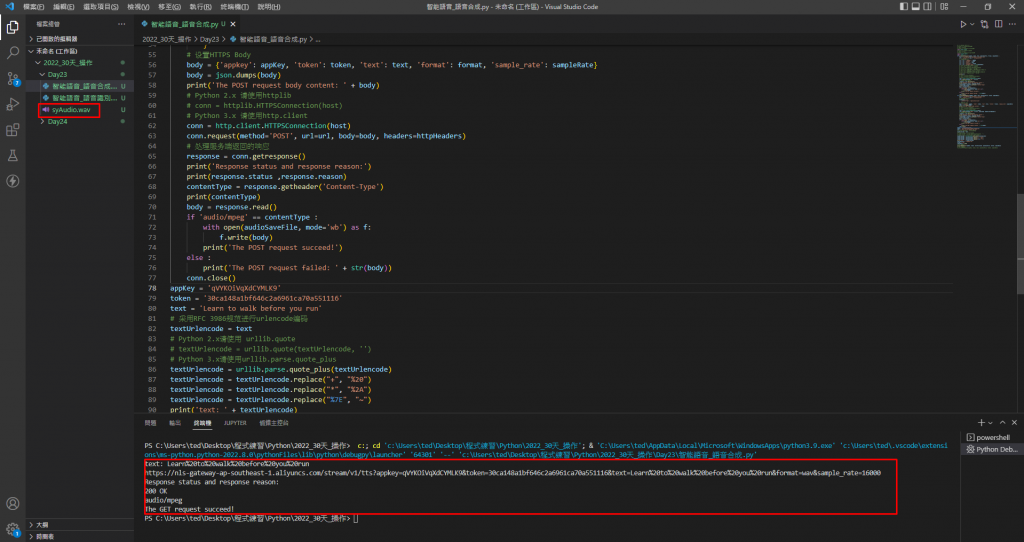Run the Python file with play button
1024x542 pixels.
963,24
